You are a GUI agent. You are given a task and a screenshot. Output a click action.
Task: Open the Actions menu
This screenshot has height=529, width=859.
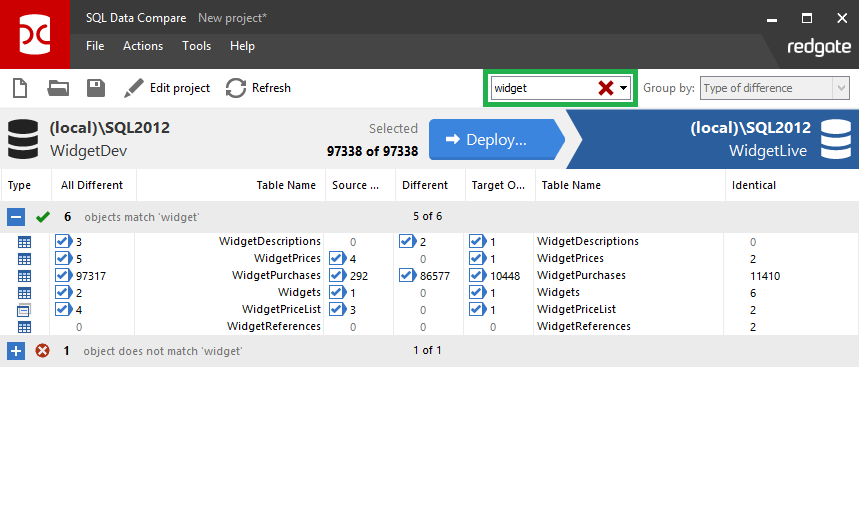(x=143, y=46)
